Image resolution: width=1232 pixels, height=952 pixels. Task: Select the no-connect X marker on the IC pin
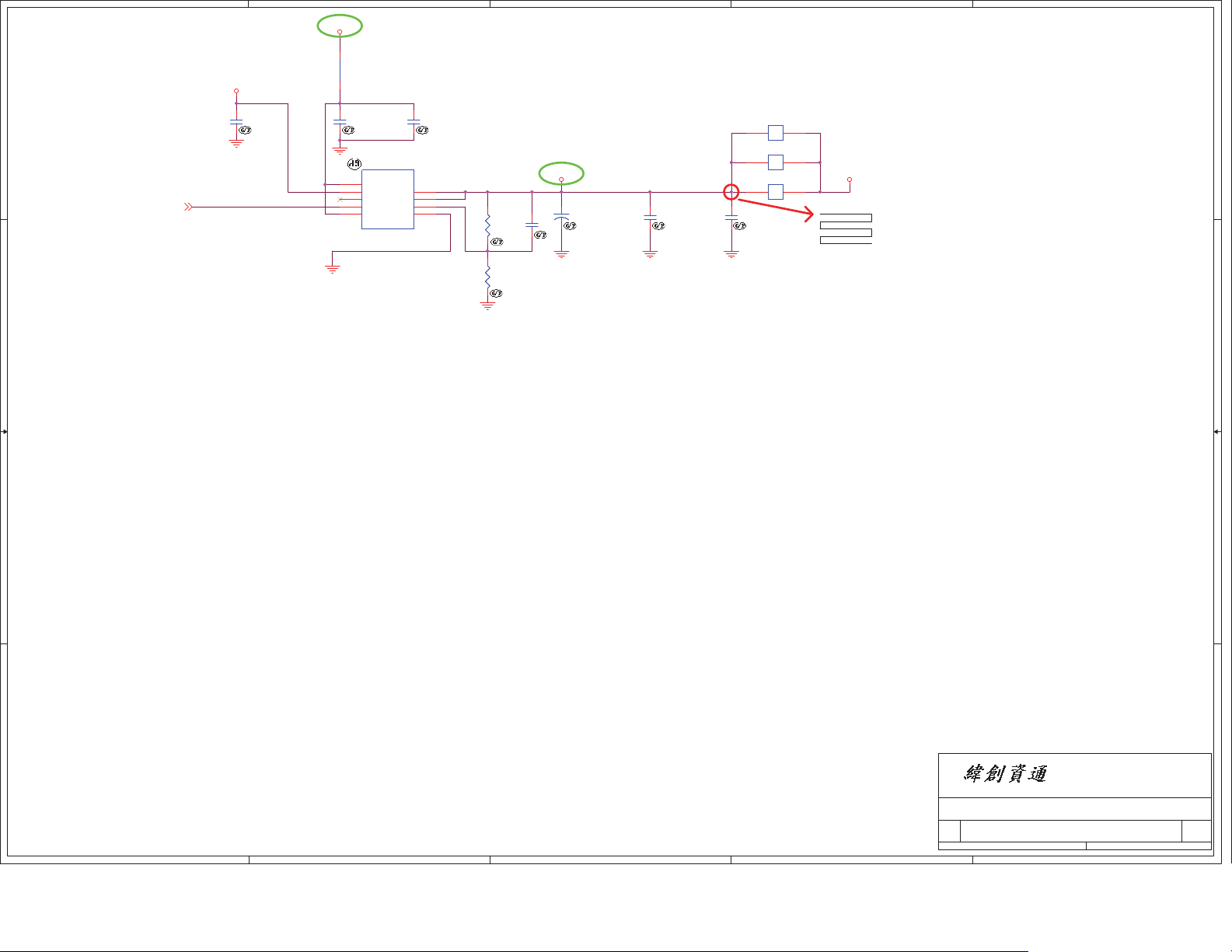coord(340,200)
